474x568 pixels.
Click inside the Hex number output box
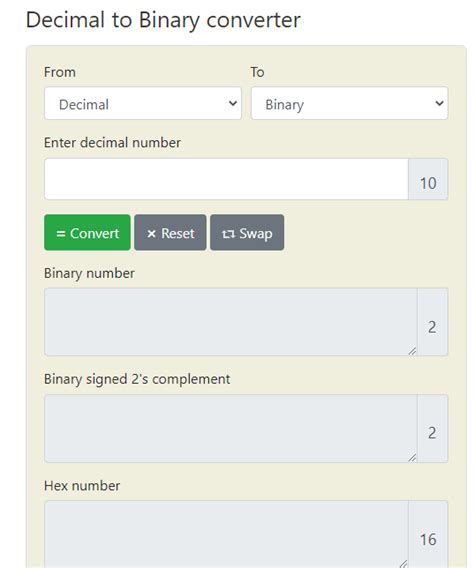point(226,534)
